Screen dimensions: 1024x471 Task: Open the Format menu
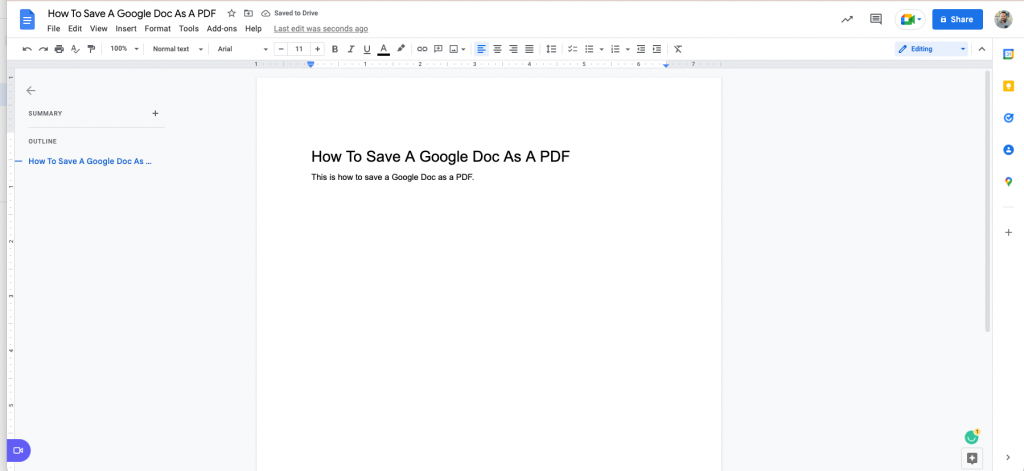pos(157,29)
